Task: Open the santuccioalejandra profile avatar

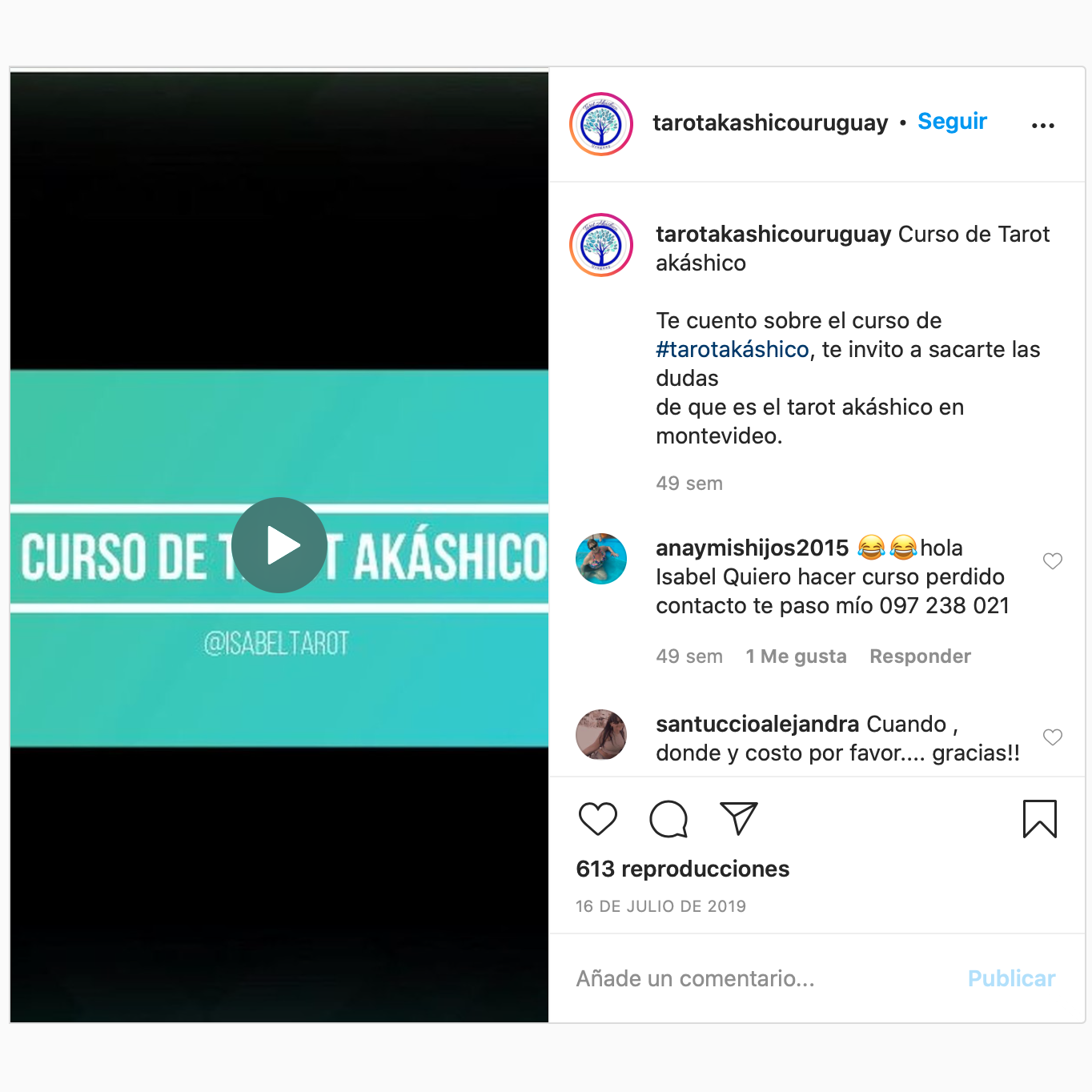Action: click(x=601, y=734)
